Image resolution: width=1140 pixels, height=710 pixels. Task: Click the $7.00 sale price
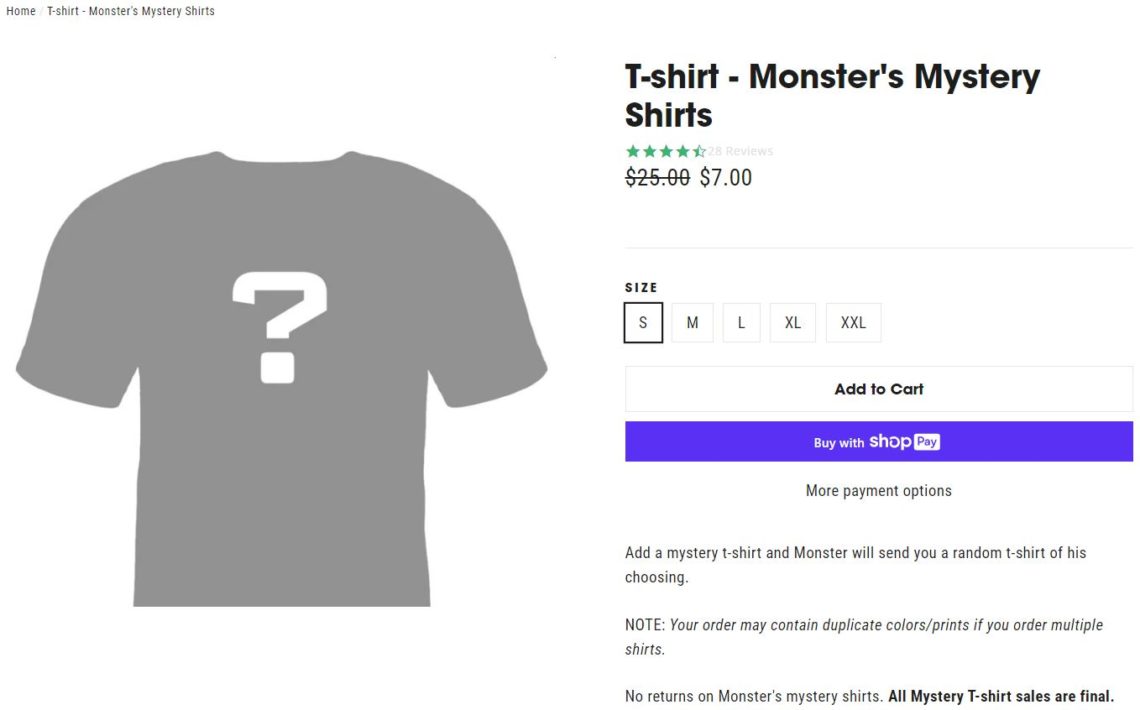tap(726, 177)
